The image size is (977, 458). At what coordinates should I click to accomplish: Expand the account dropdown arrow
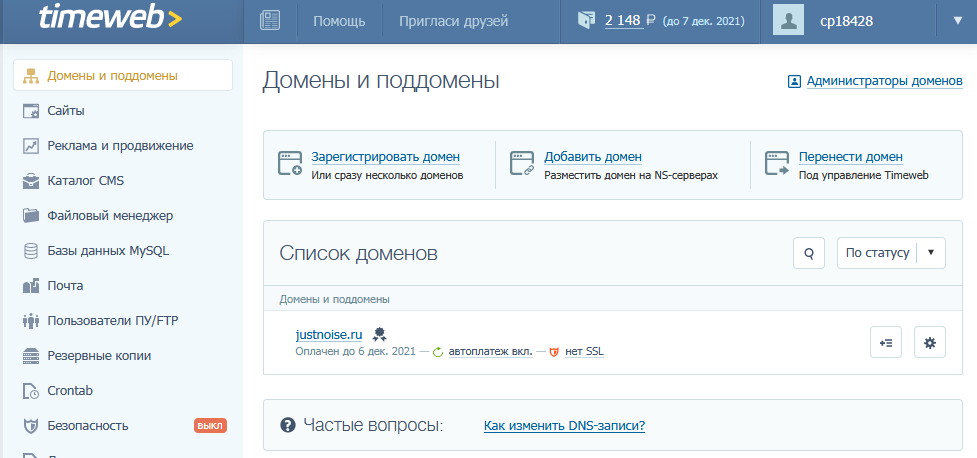pos(958,21)
